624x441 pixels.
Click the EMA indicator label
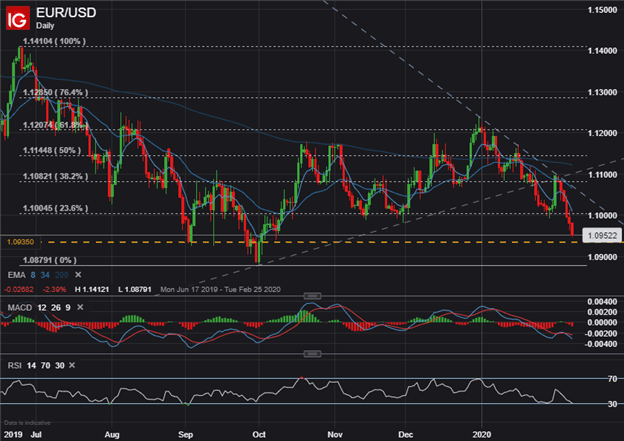pyautogui.click(x=16, y=275)
